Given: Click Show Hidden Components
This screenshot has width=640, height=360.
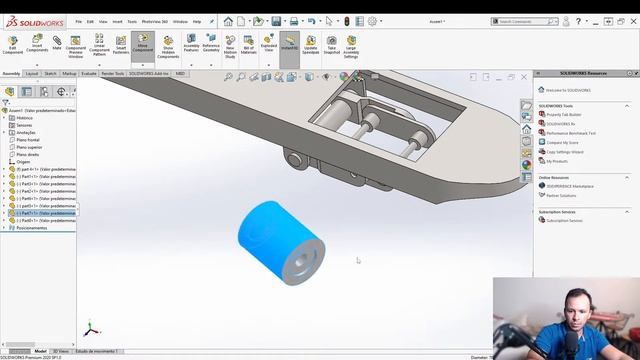Looking at the screenshot, I should click(x=168, y=47).
